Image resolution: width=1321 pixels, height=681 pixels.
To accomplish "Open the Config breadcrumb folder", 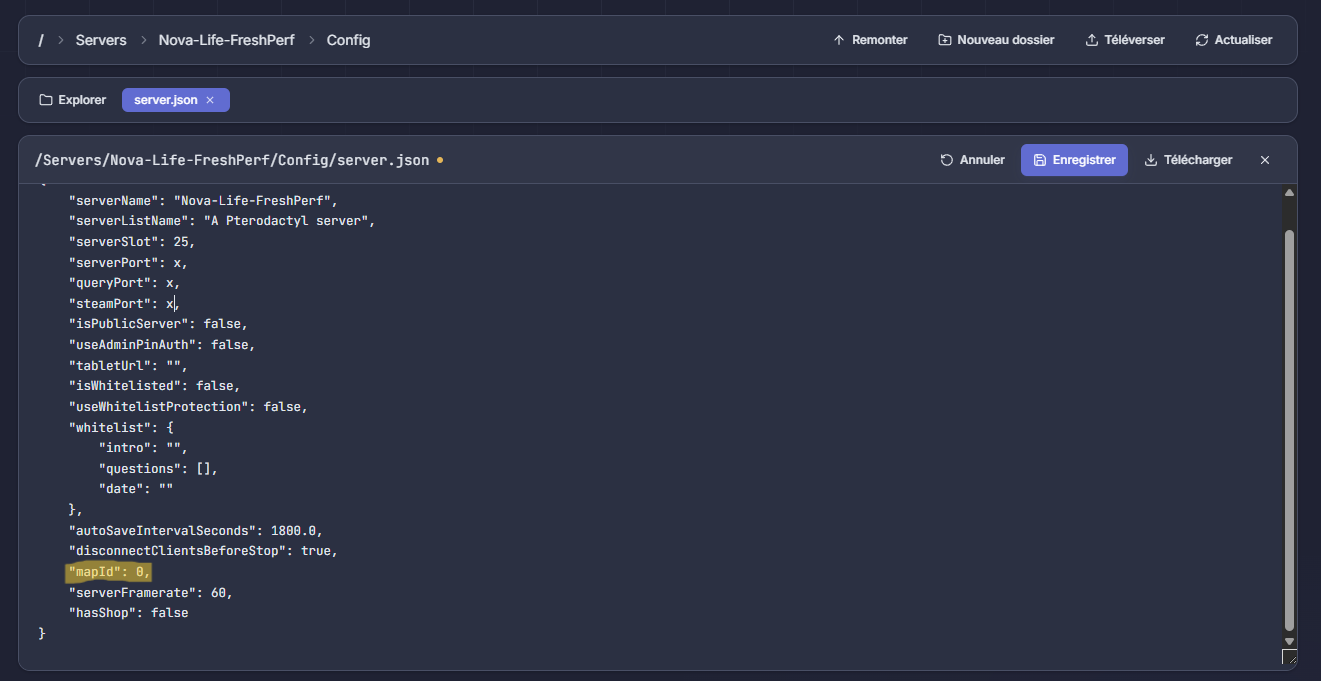I will pos(349,40).
